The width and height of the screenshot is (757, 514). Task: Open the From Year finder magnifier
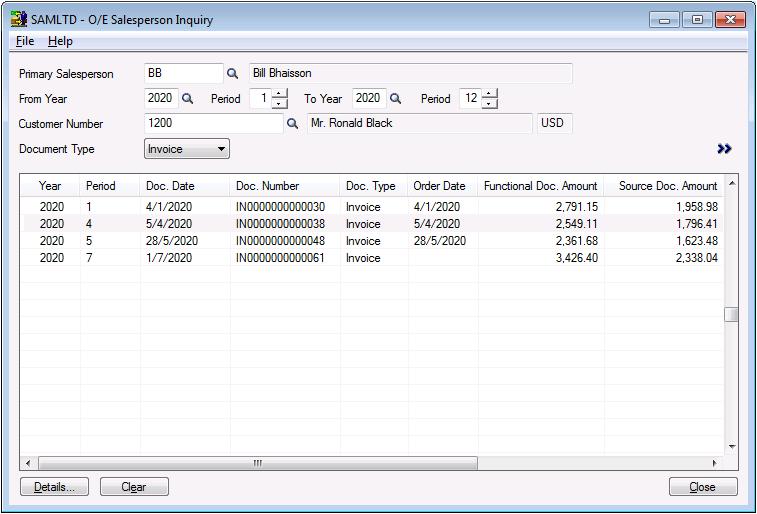click(x=187, y=99)
